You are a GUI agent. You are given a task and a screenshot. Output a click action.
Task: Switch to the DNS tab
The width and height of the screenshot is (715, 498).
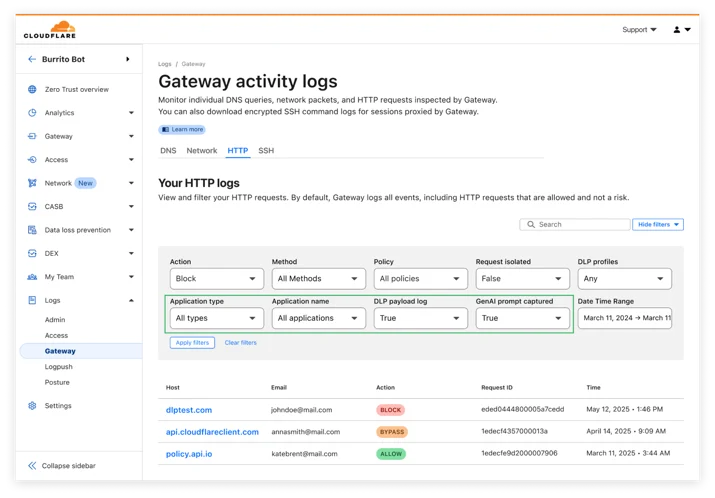(168, 150)
